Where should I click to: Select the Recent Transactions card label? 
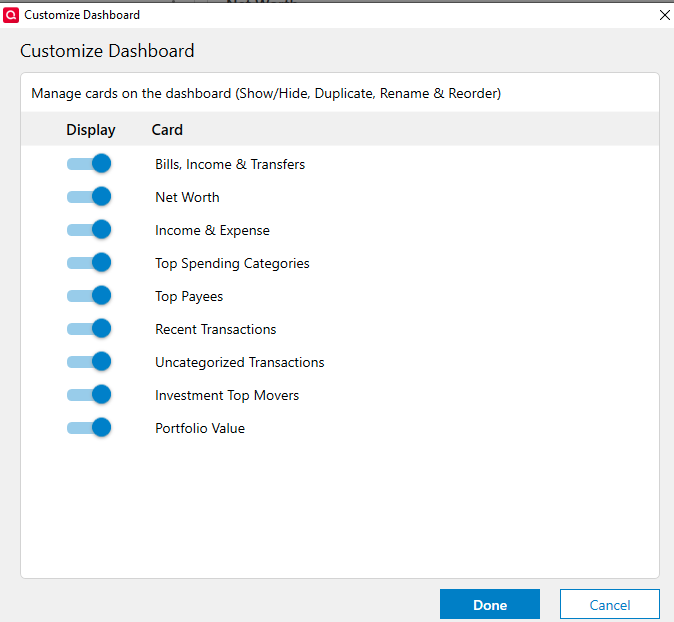[x=216, y=329]
